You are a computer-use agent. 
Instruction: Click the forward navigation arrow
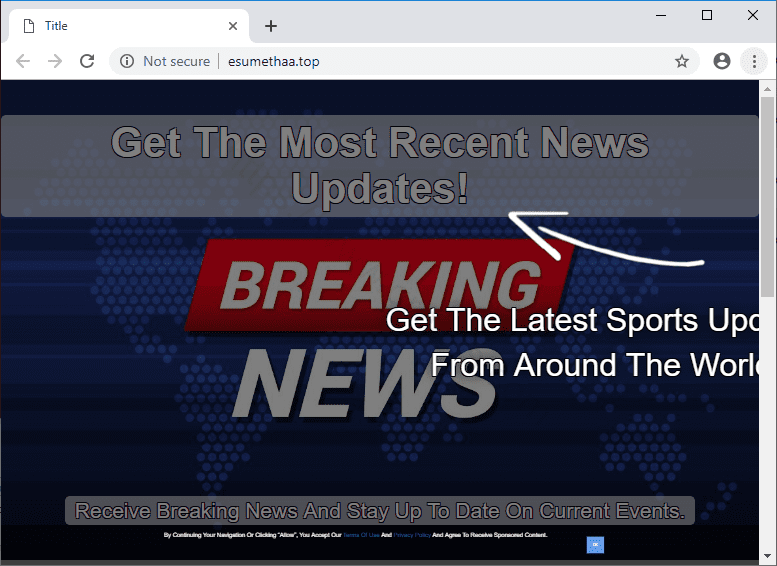click(55, 61)
